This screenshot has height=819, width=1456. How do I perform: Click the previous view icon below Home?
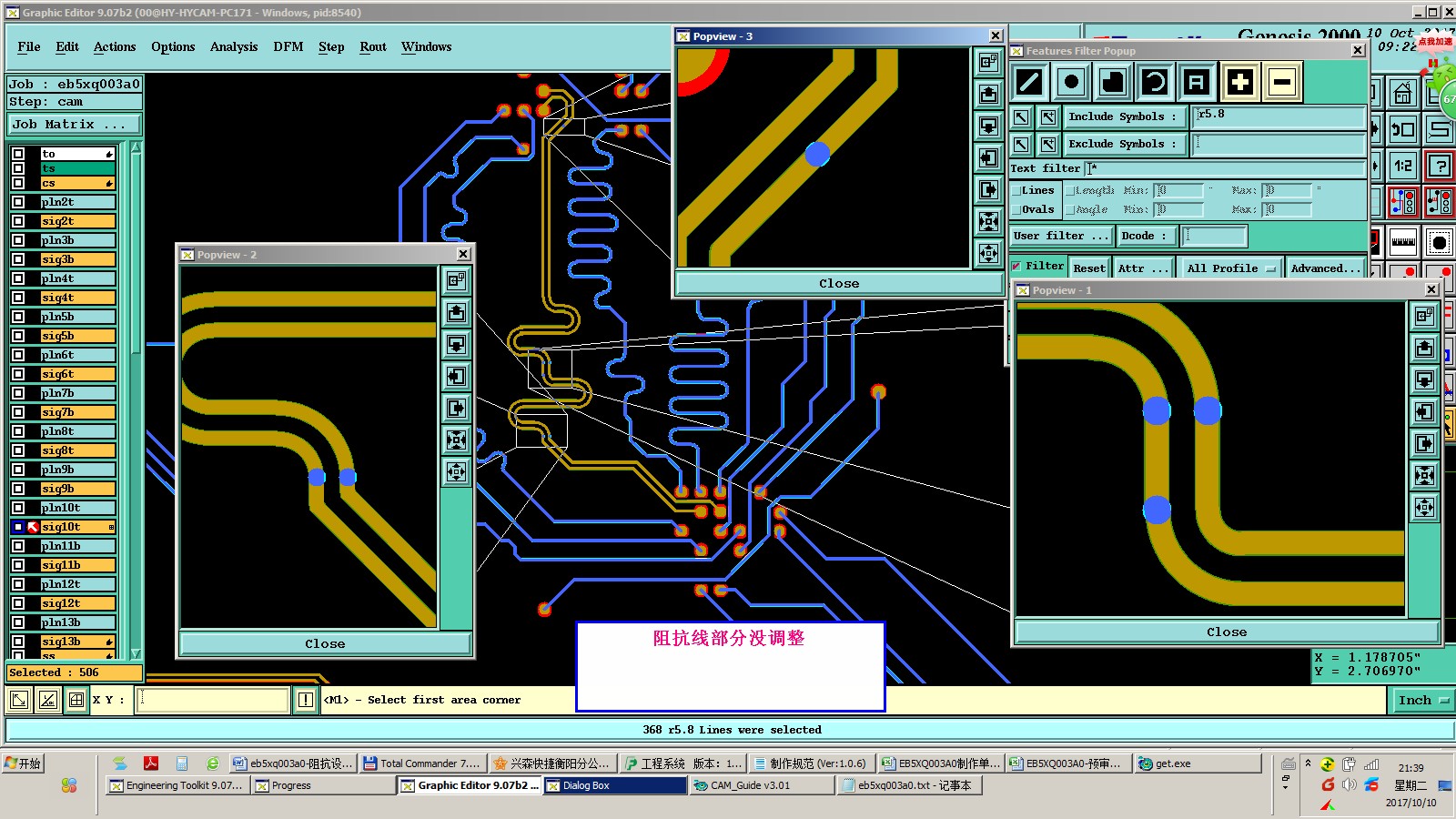(x=1402, y=129)
